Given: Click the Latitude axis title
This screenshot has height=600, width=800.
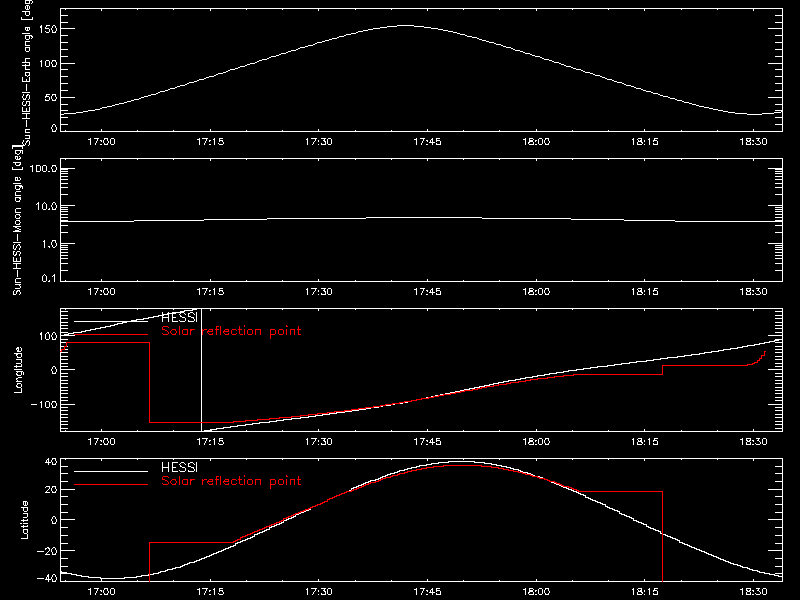Looking at the screenshot, I should click(x=24, y=520).
